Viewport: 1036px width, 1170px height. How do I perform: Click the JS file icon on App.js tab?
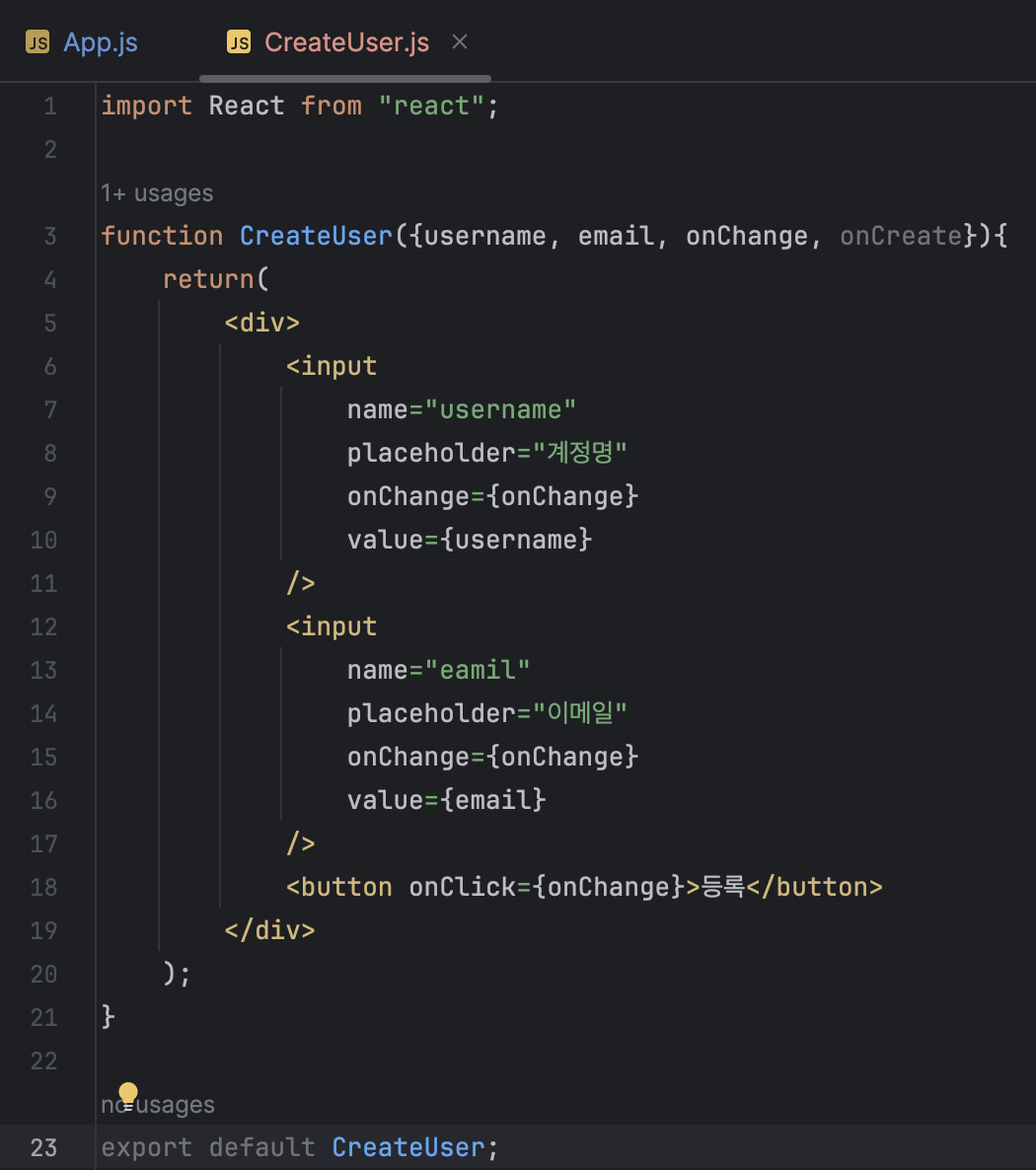(x=37, y=42)
